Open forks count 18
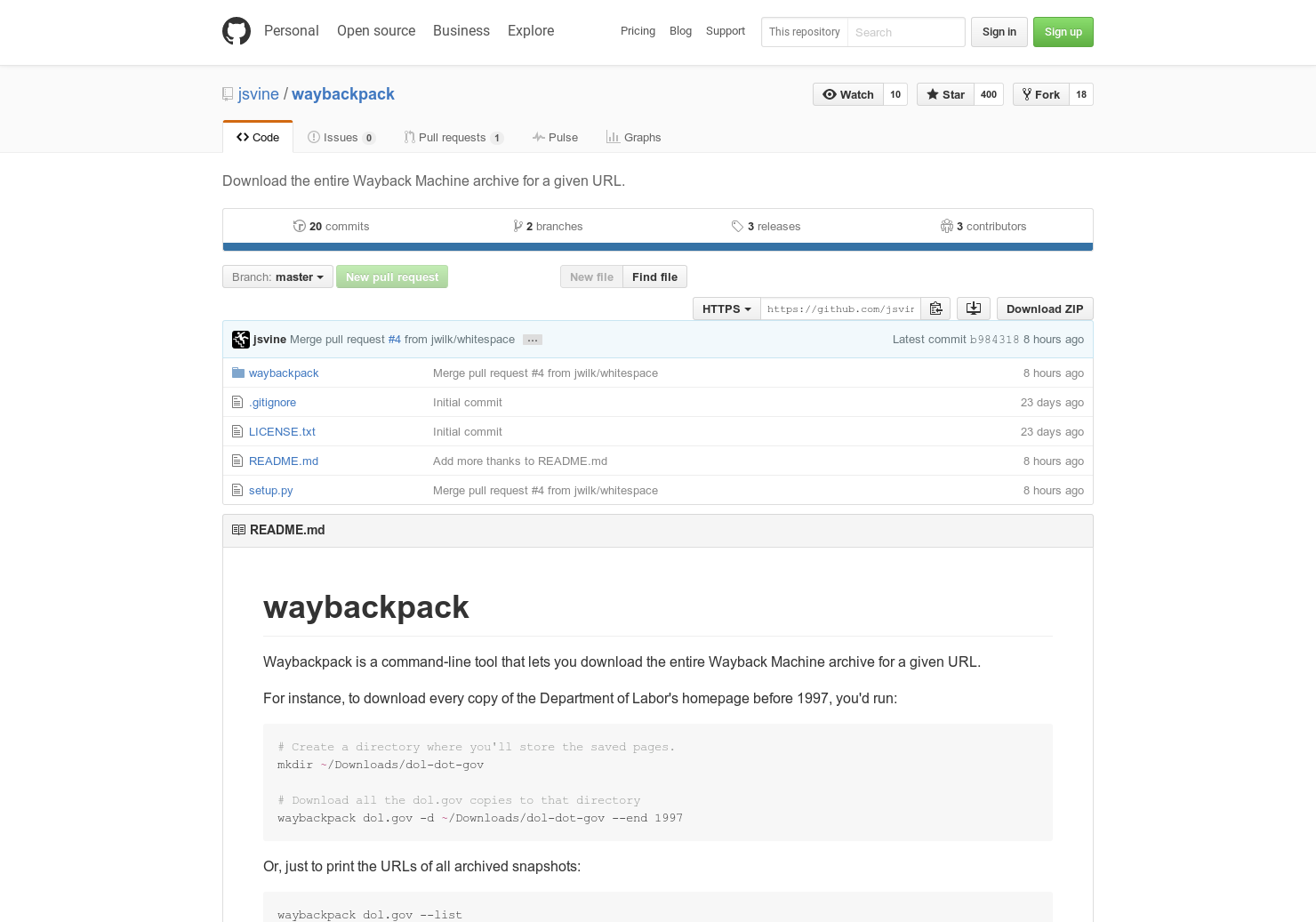 coord(1081,94)
